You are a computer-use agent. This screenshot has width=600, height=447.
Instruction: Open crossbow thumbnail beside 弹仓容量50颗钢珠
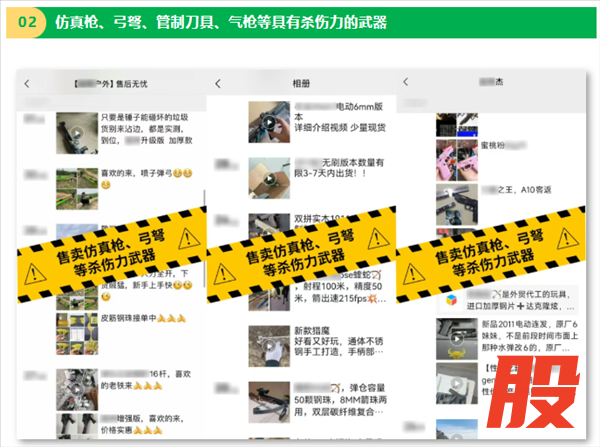(269, 402)
